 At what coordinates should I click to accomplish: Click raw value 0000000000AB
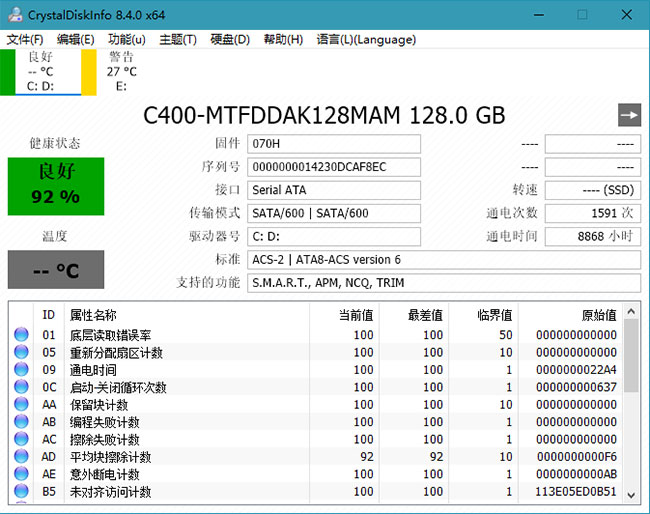(577, 474)
